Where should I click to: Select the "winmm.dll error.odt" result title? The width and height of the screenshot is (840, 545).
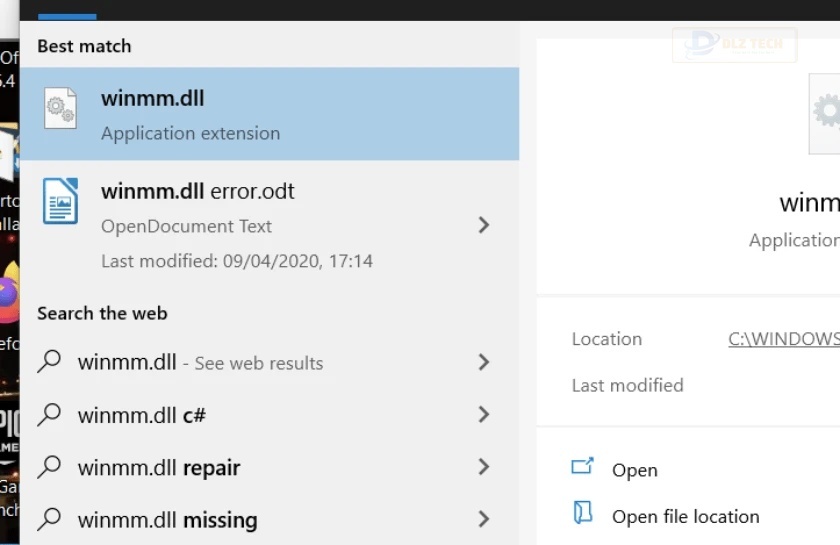(x=198, y=191)
